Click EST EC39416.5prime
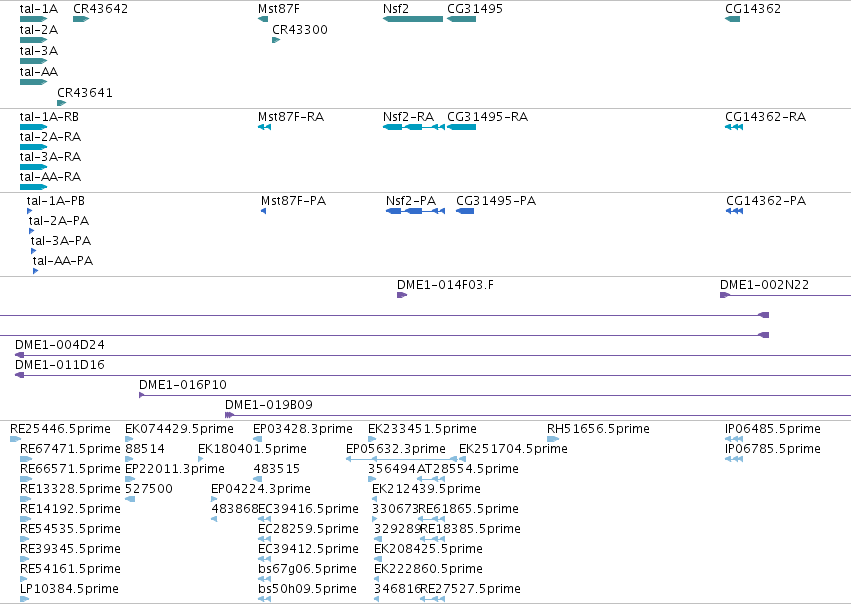The image size is (851, 604). [308, 509]
